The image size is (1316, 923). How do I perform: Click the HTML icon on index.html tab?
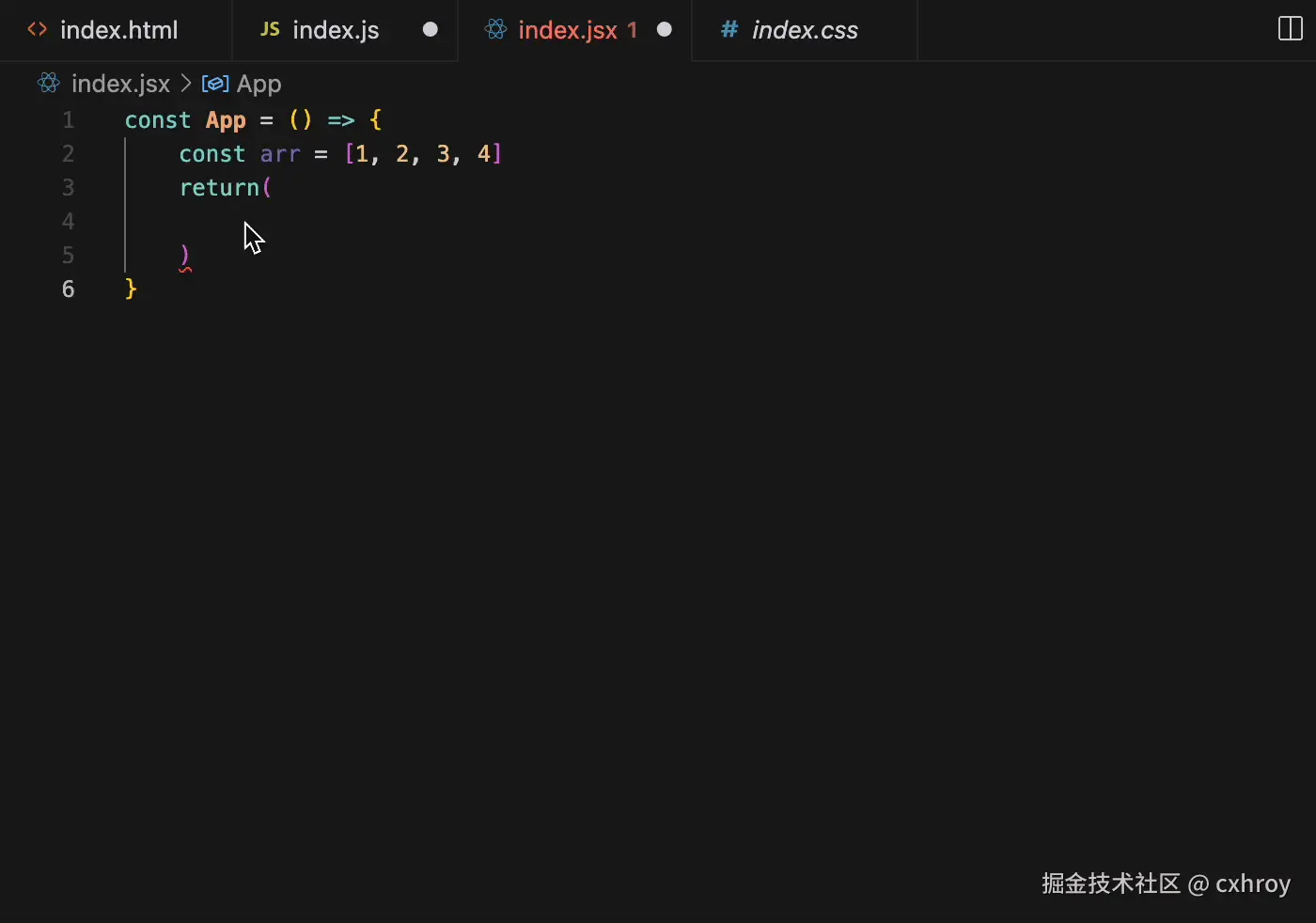pyautogui.click(x=36, y=29)
